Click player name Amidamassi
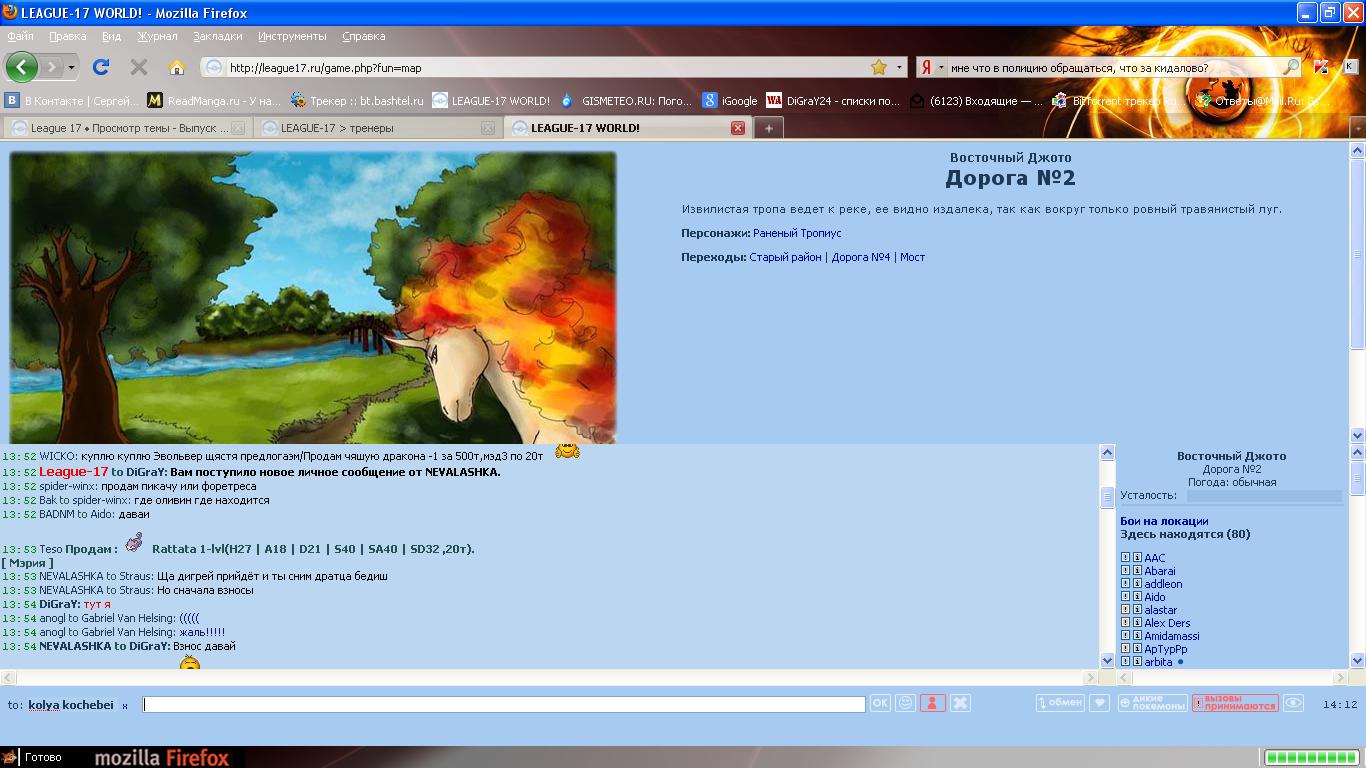 point(1172,636)
